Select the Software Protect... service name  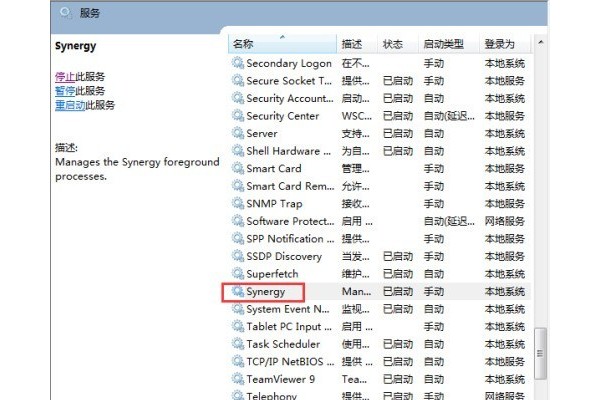[x=290, y=221]
